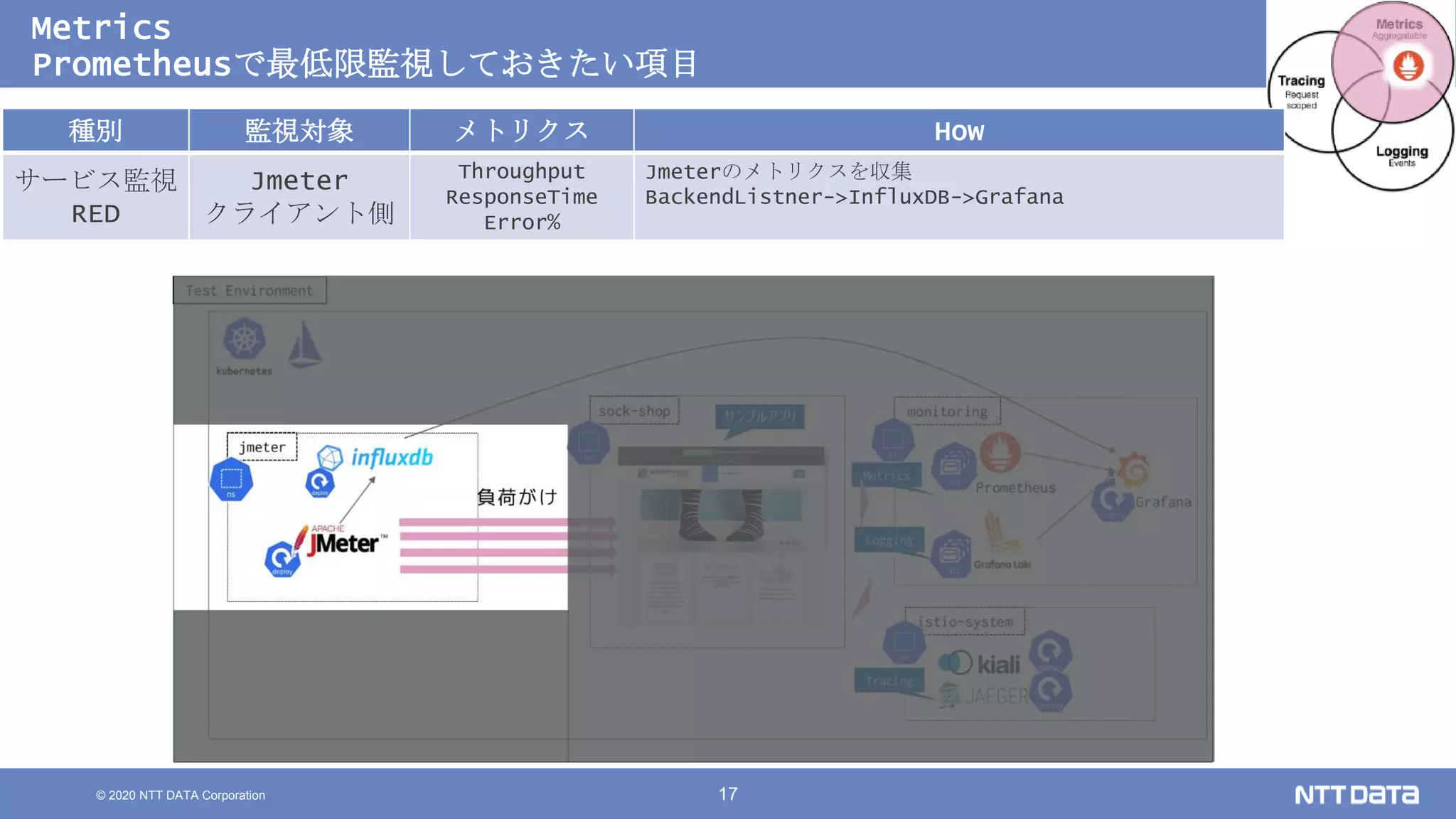This screenshot has height=819, width=1456.
Task: Click the sock-shop namespace hexagon icon
Action: coord(589,443)
